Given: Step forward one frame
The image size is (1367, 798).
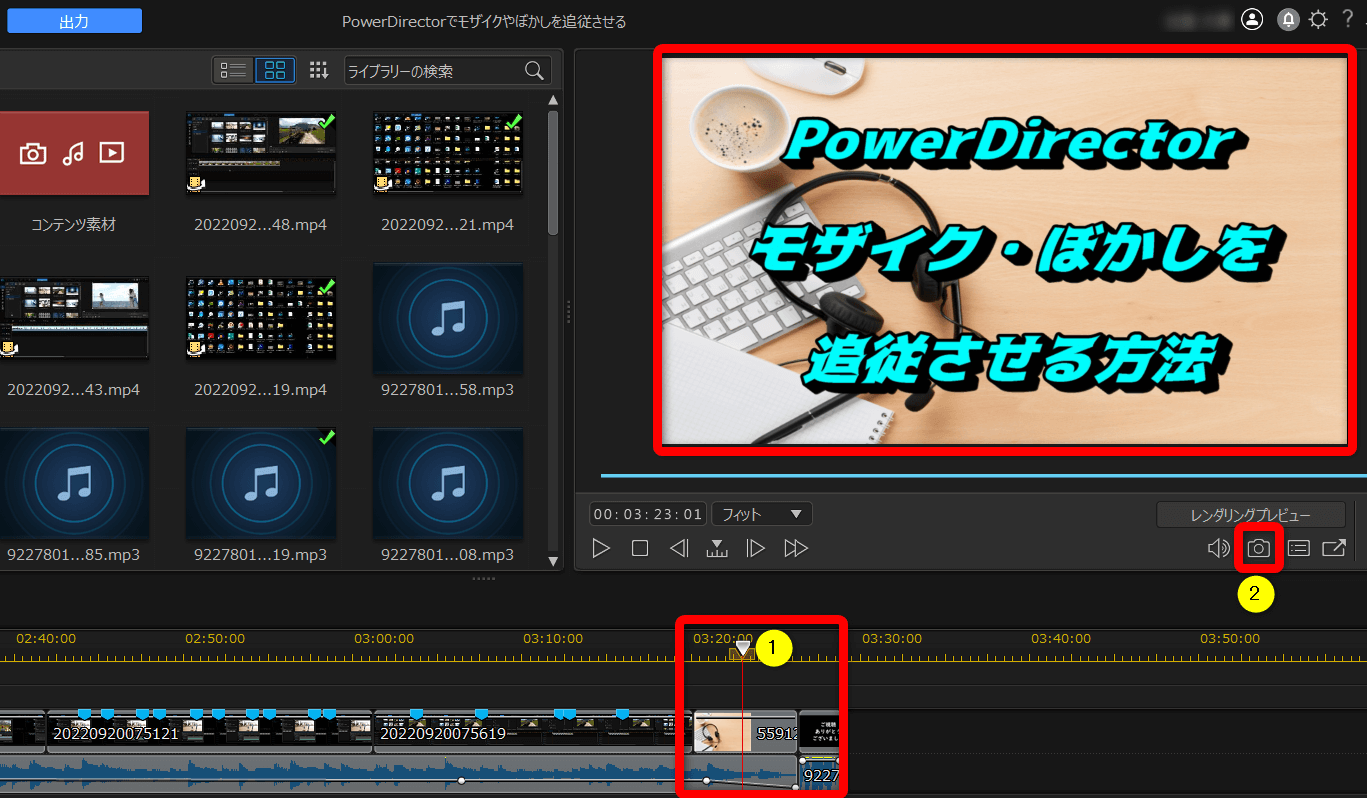Looking at the screenshot, I should click(x=756, y=548).
